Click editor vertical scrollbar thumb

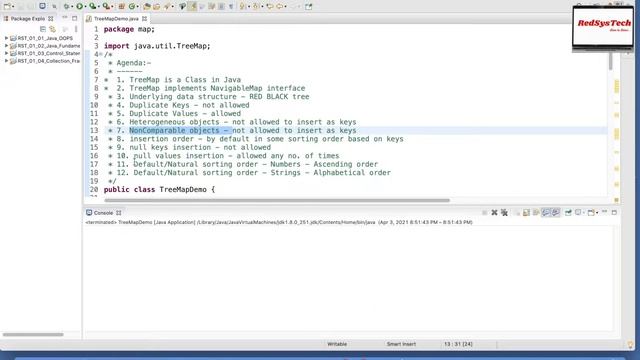coord(611,60)
